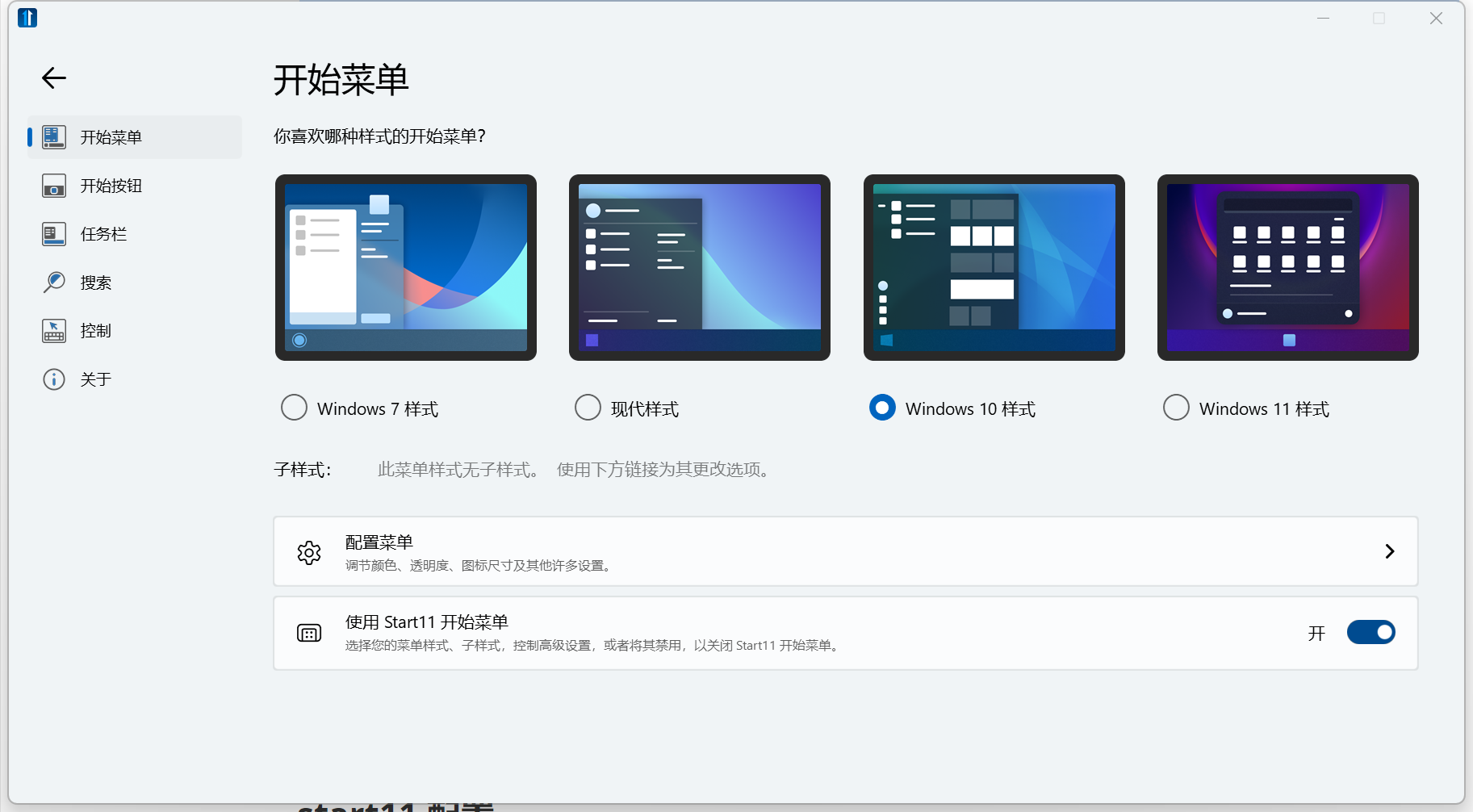Click the Windows 11 style preview thumbnail

[1288, 267]
